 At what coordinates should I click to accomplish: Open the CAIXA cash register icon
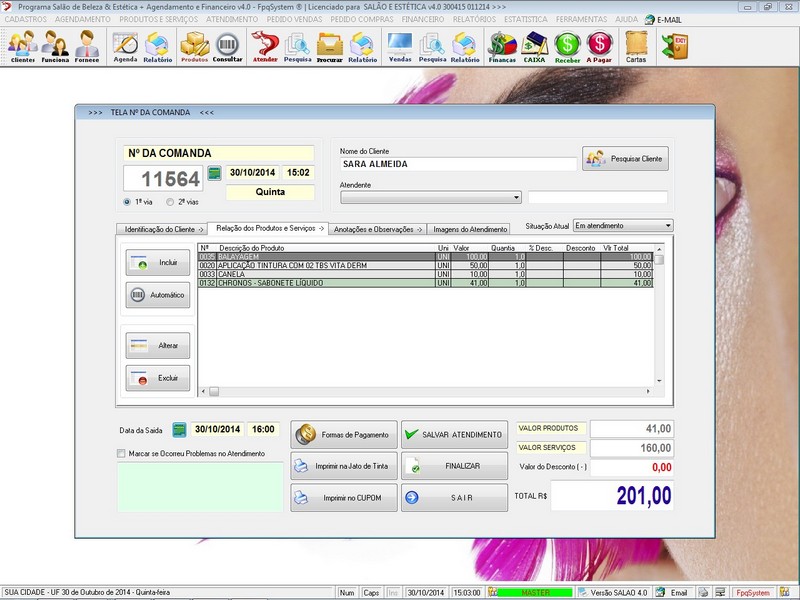534,46
